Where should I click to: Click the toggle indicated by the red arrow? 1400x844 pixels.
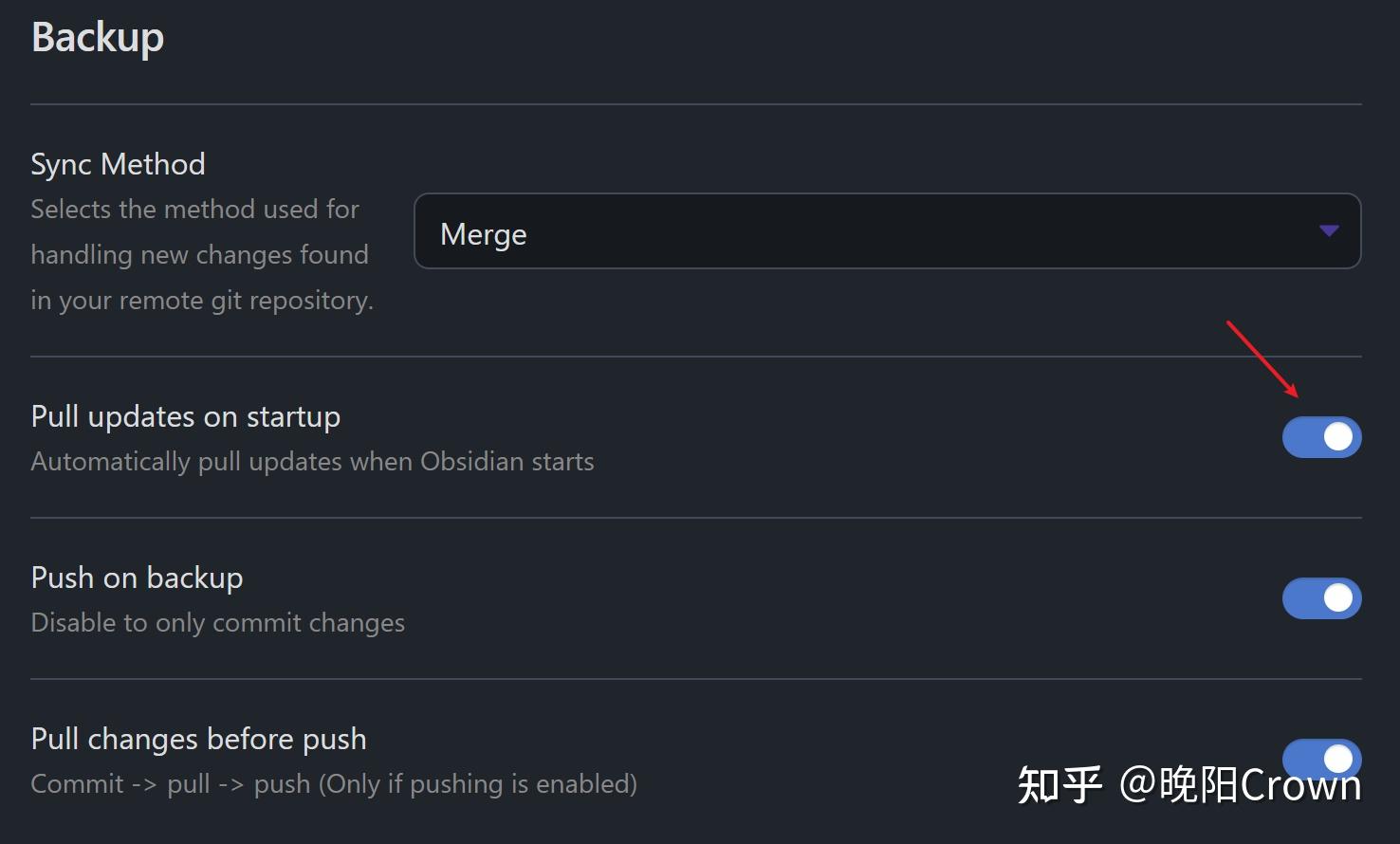point(1321,436)
